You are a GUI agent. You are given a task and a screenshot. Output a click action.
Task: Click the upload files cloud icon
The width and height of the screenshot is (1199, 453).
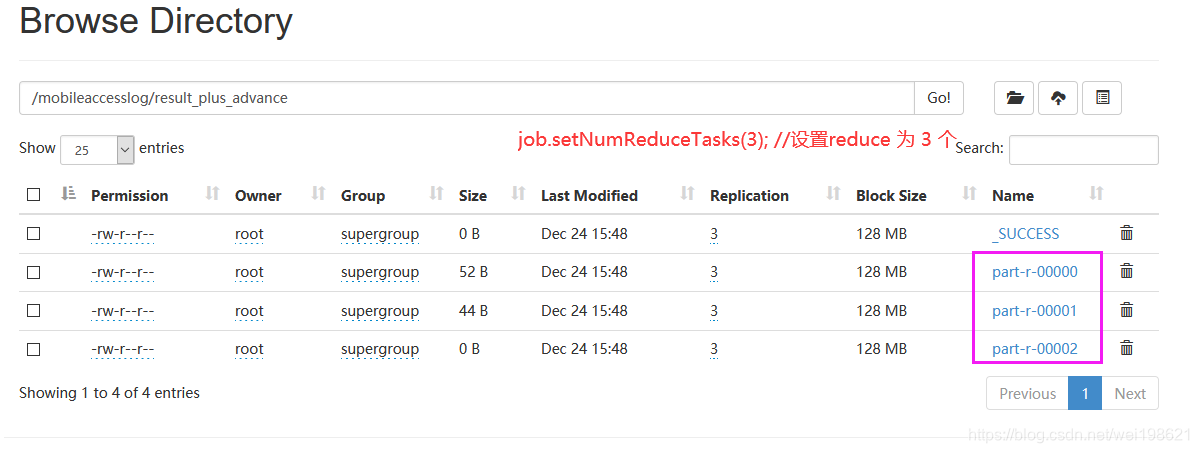point(1058,98)
